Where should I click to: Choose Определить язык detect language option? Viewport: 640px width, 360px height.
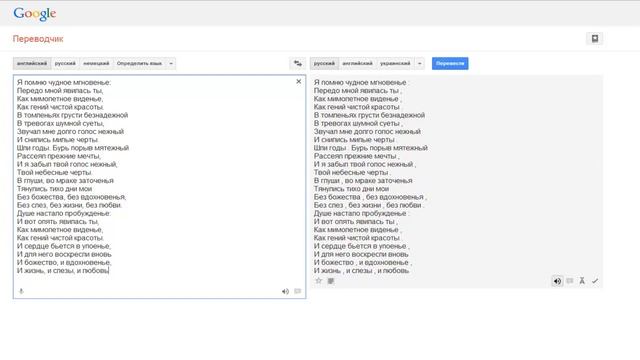tap(139, 63)
